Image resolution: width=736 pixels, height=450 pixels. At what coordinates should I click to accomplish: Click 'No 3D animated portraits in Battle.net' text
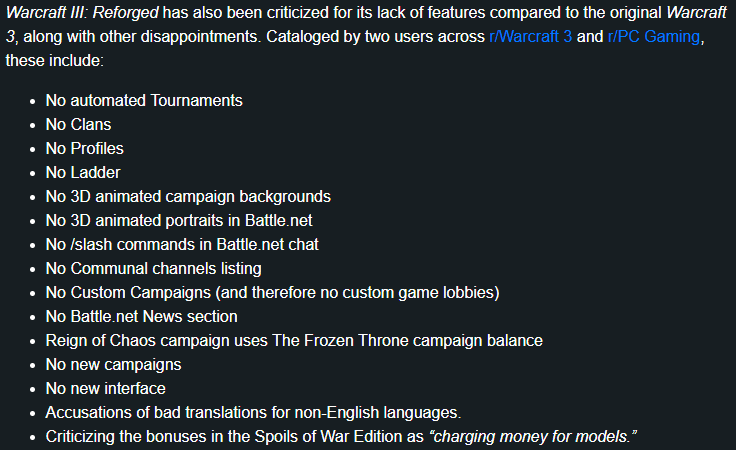click(x=179, y=220)
